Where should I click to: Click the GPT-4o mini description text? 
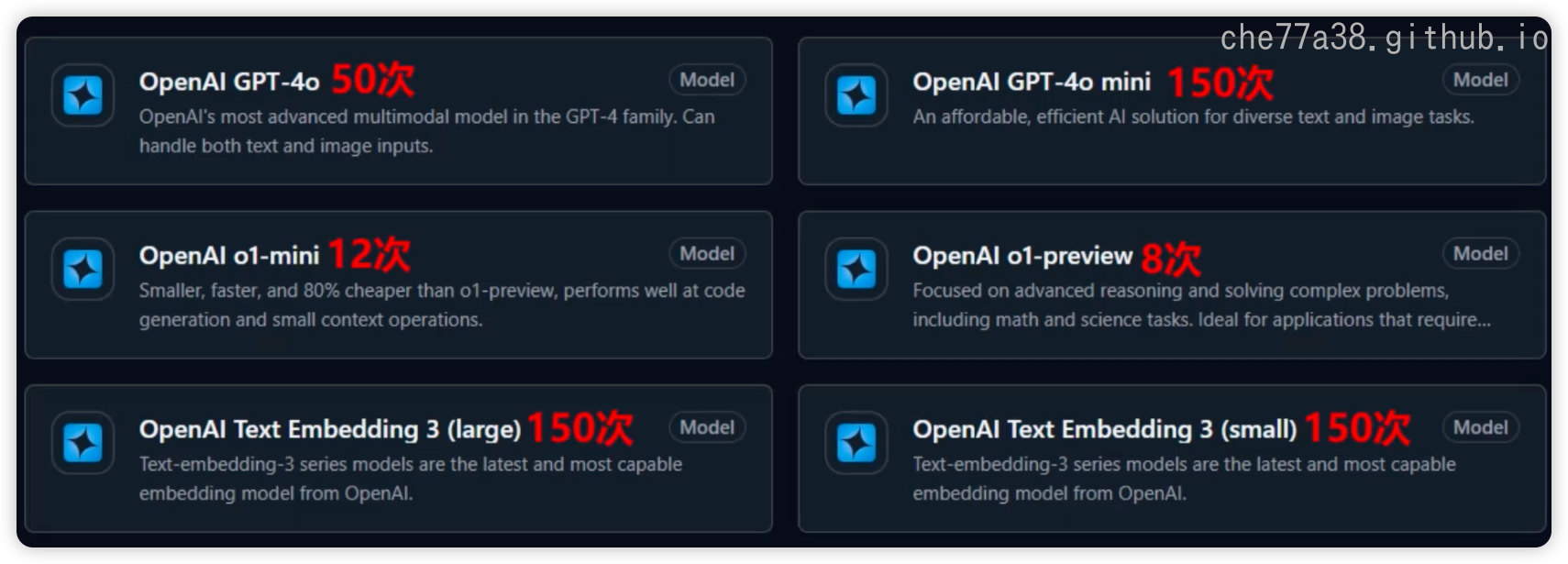tap(1193, 116)
